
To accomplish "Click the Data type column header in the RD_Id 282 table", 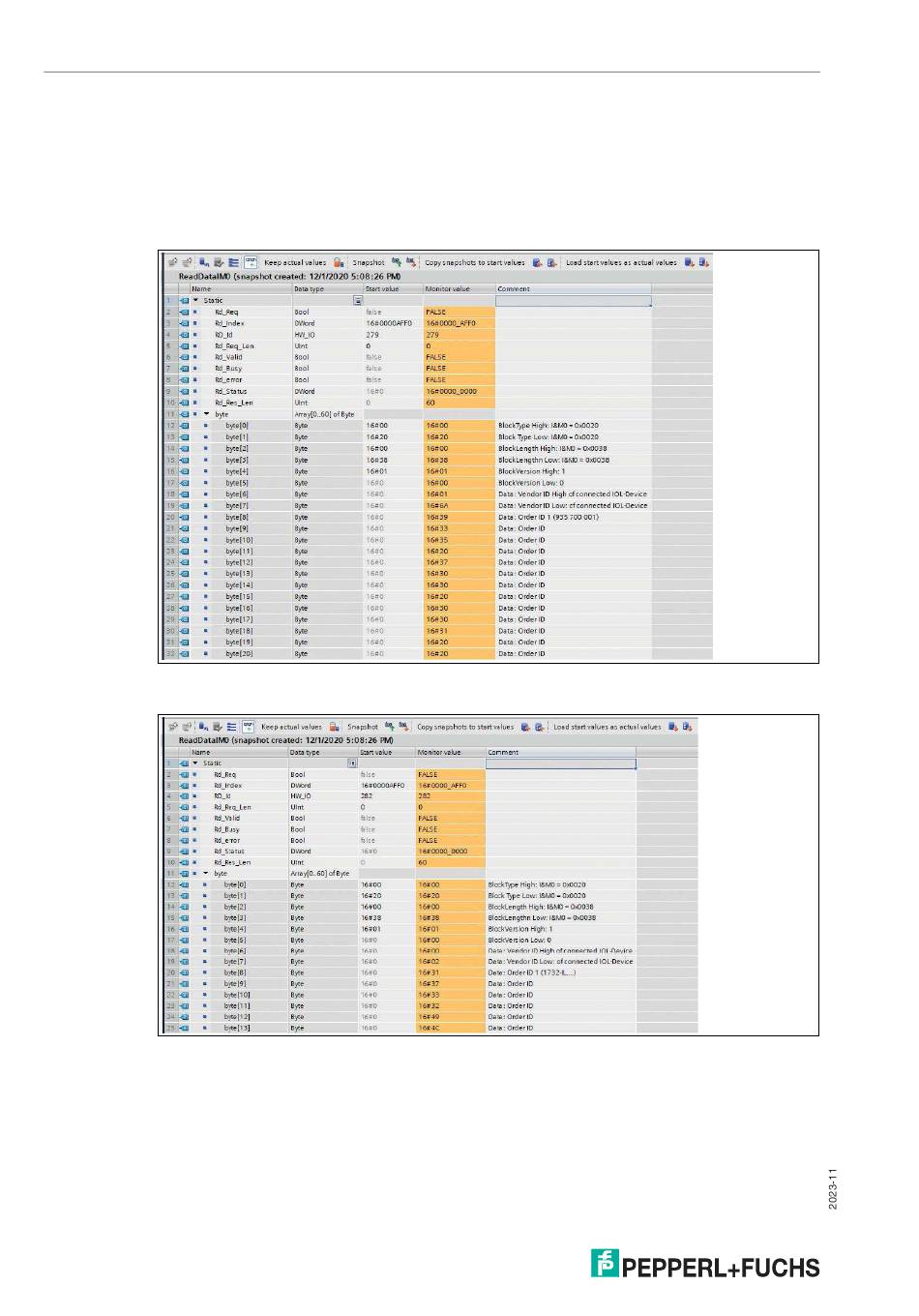I will coord(305,752).
